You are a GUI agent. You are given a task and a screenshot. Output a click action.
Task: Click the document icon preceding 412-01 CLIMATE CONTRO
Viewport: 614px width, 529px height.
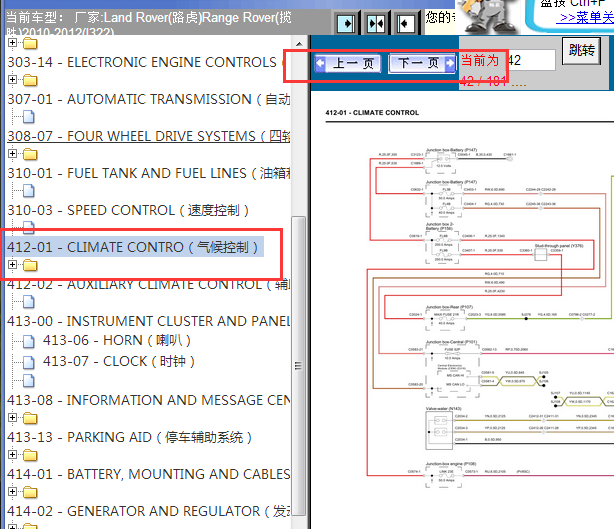tap(29, 227)
